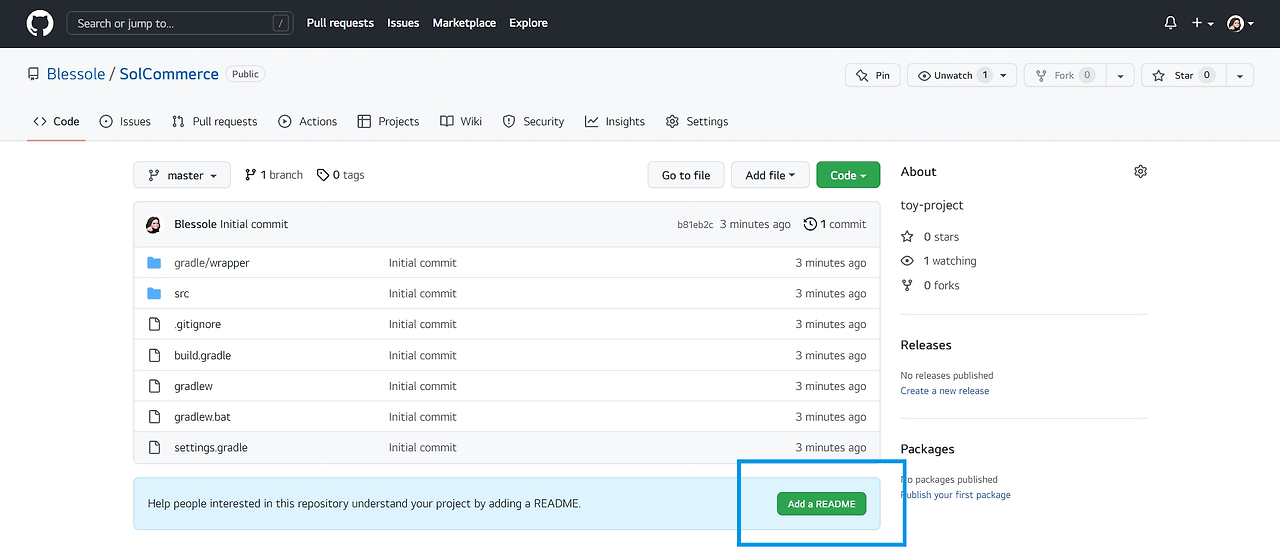Open the build.gradle file
This screenshot has height=560, width=1280.
[x=203, y=355]
